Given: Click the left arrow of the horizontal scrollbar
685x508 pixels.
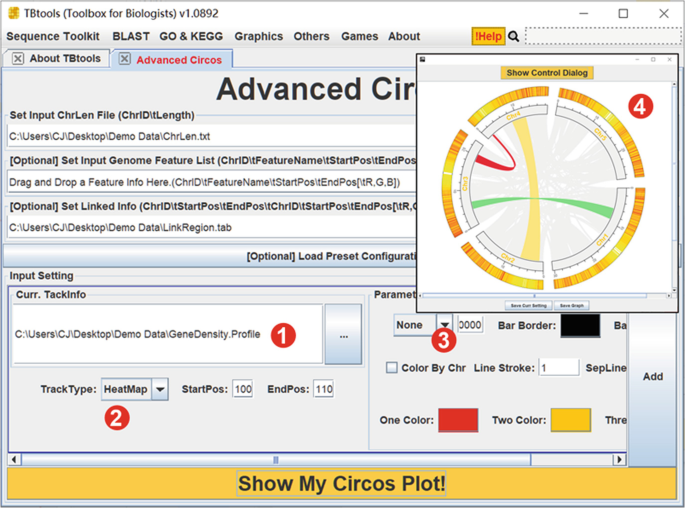Looking at the screenshot, I should point(13,460).
